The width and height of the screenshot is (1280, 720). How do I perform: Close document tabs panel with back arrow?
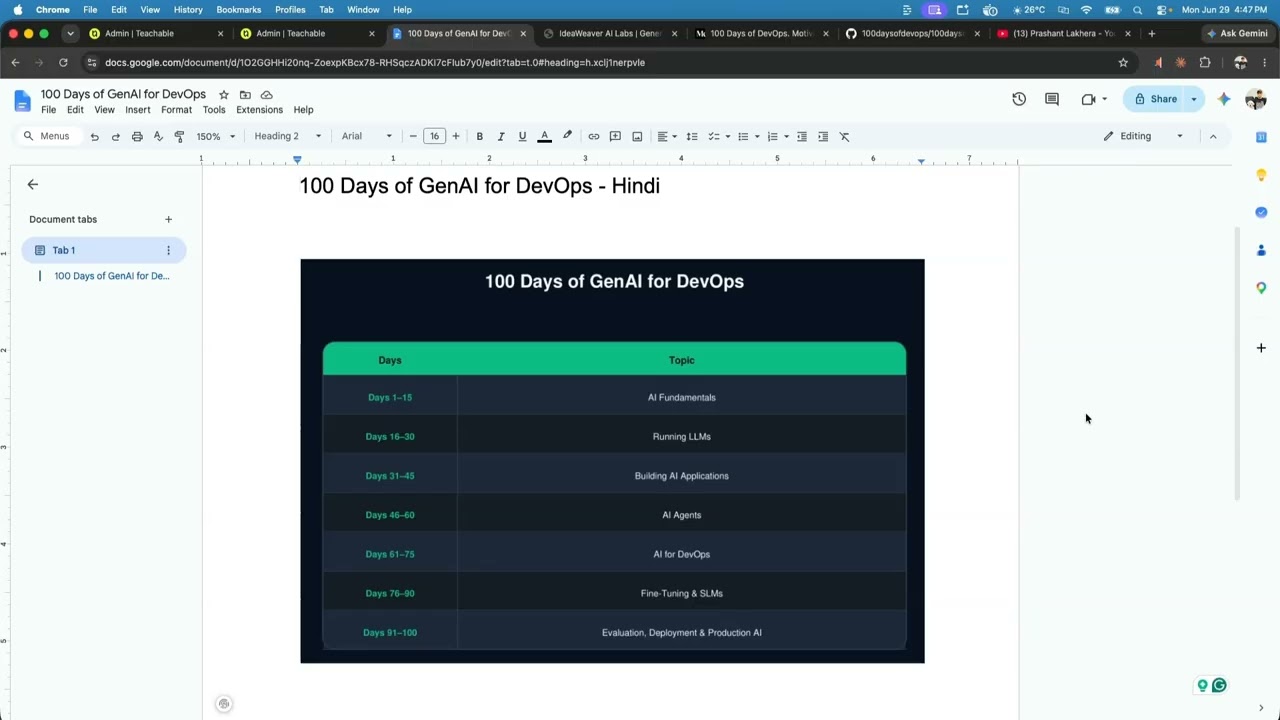(x=32, y=184)
